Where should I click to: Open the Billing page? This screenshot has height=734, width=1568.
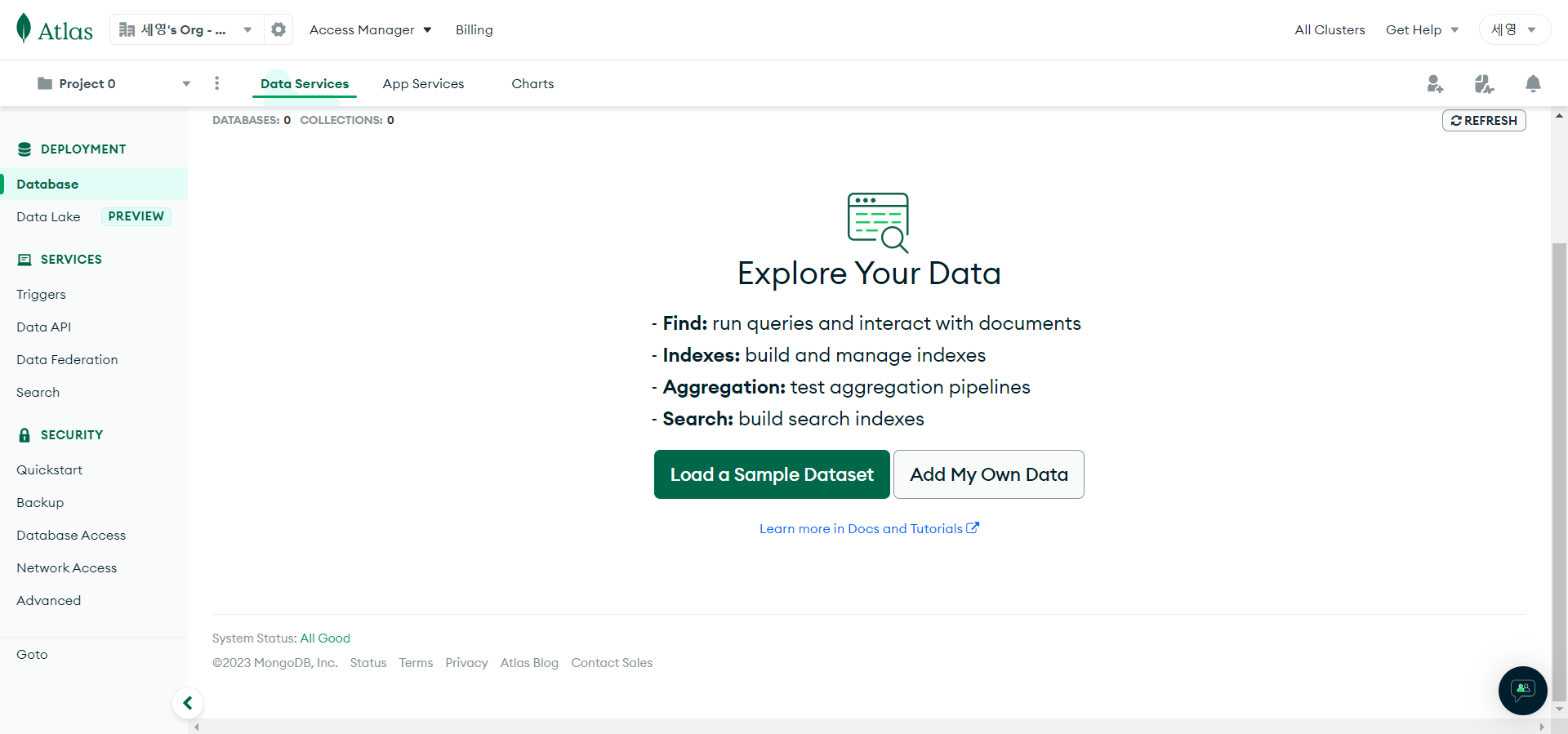[x=474, y=29]
